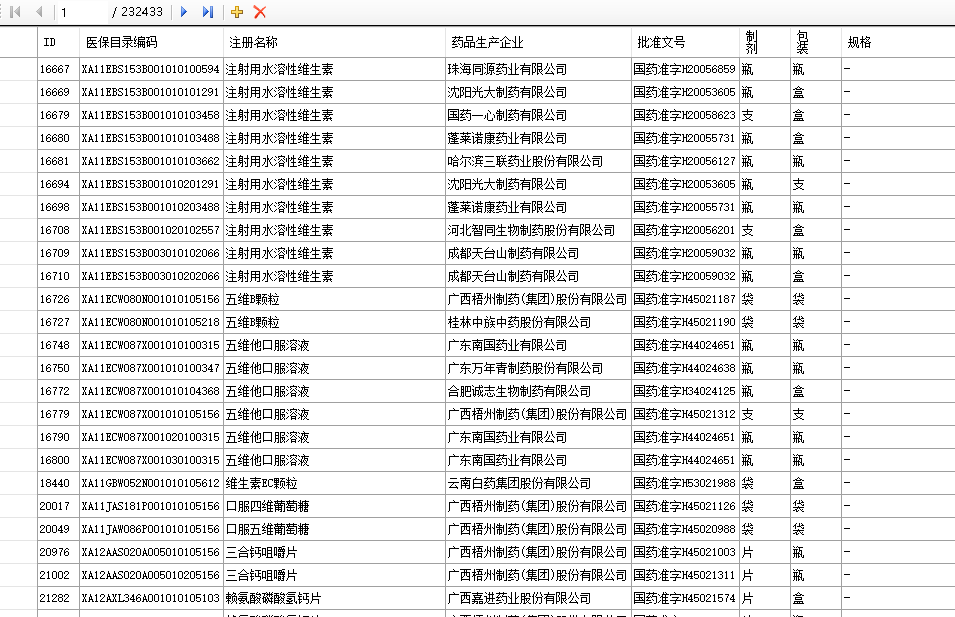Select the row header of ID 16726
The image size is (955, 617).
[x=18, y=300]
